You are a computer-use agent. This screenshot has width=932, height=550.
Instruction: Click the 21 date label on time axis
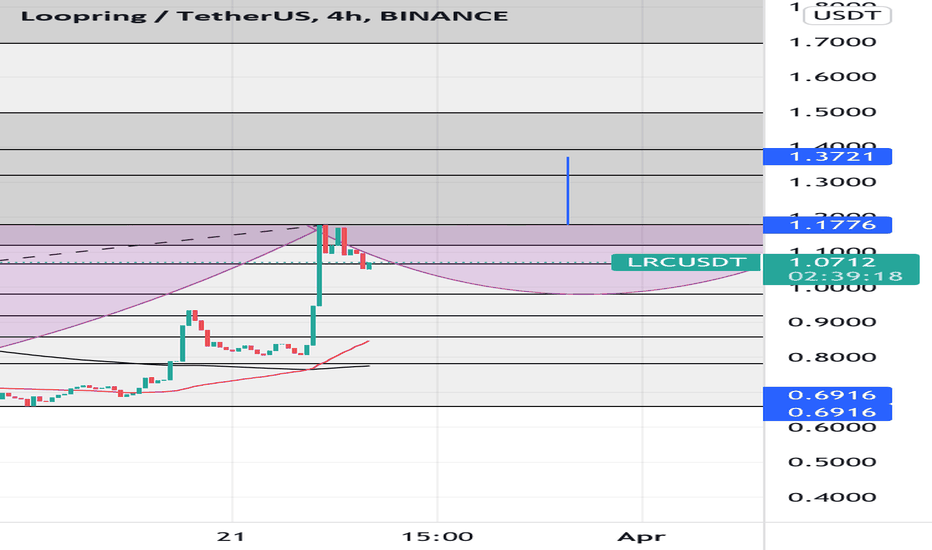pyautogui.click(x=231, y=537)
